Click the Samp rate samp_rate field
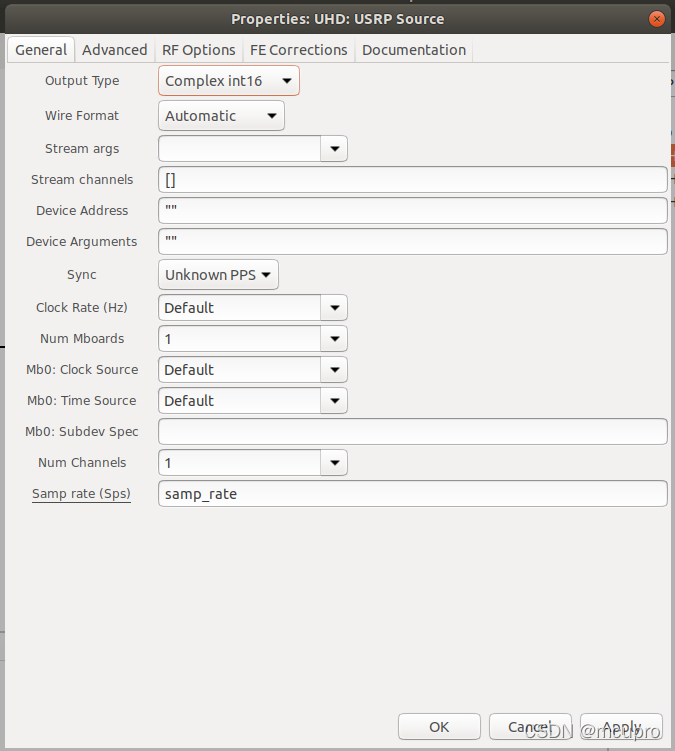Viewport: 675px width, 751px height. click(x=412, y=494)
